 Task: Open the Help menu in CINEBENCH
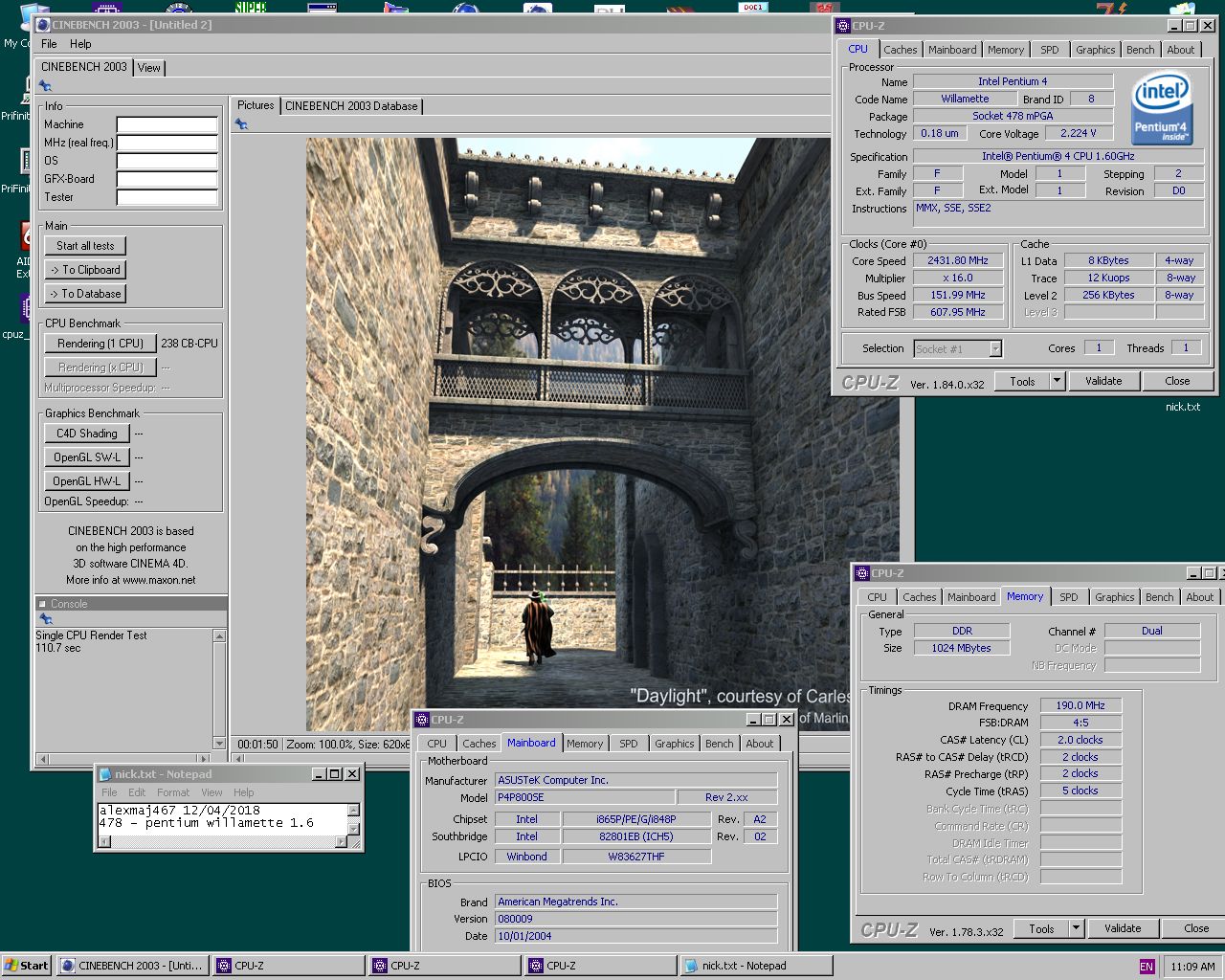(80, 44)
